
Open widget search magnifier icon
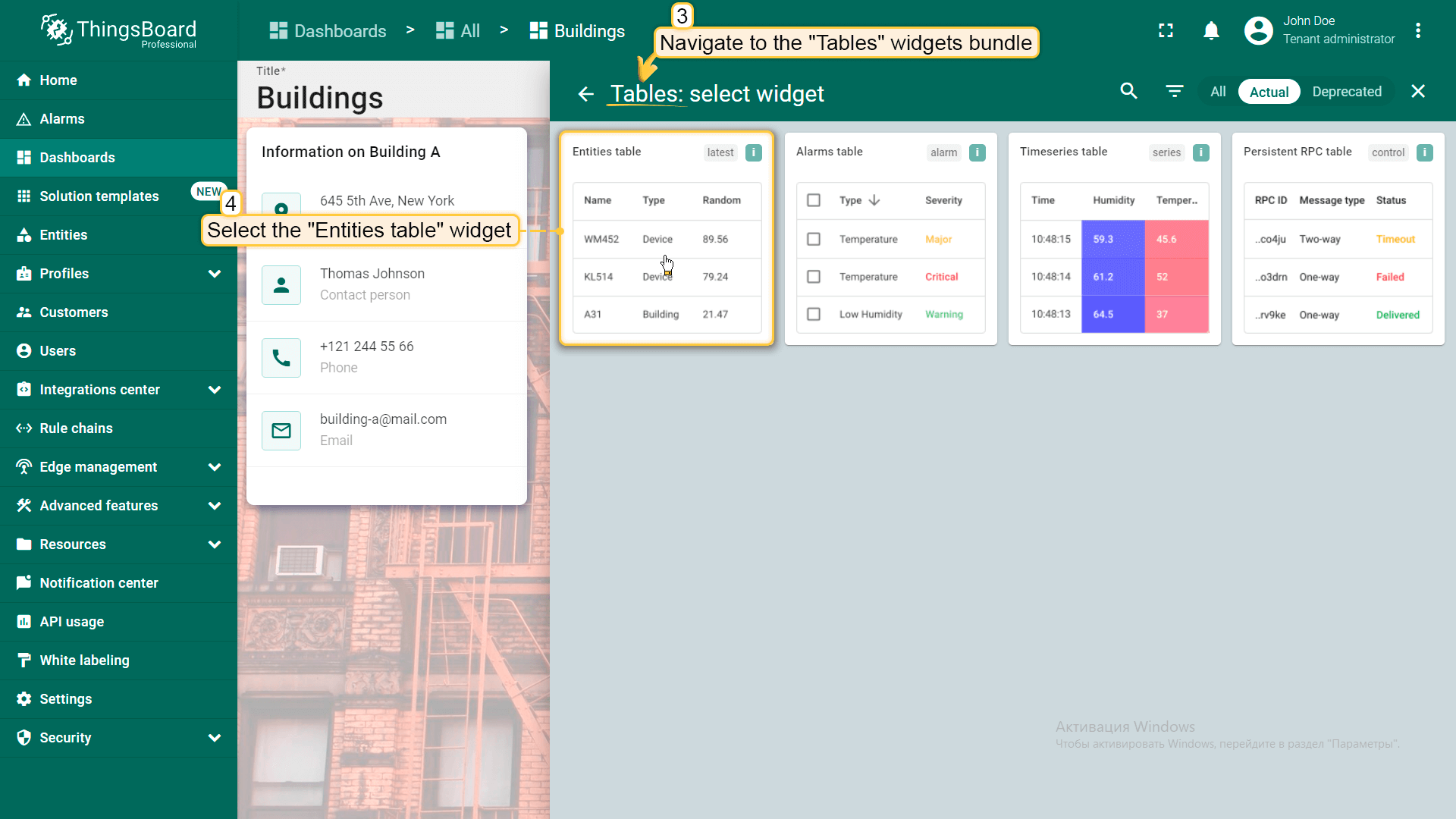click(1128, 92)
